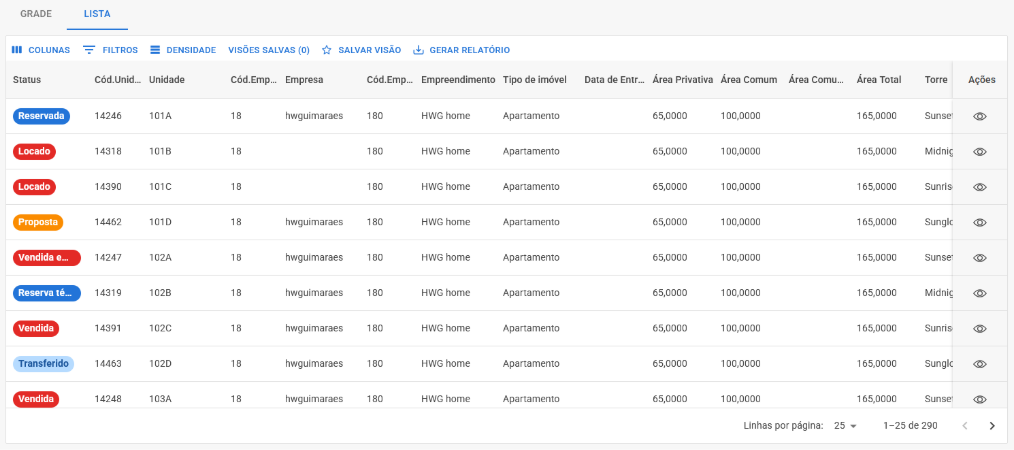Screen dimensions: 1014x450
Task: View details of unit 101C eye icon
Action: (980, 187)
